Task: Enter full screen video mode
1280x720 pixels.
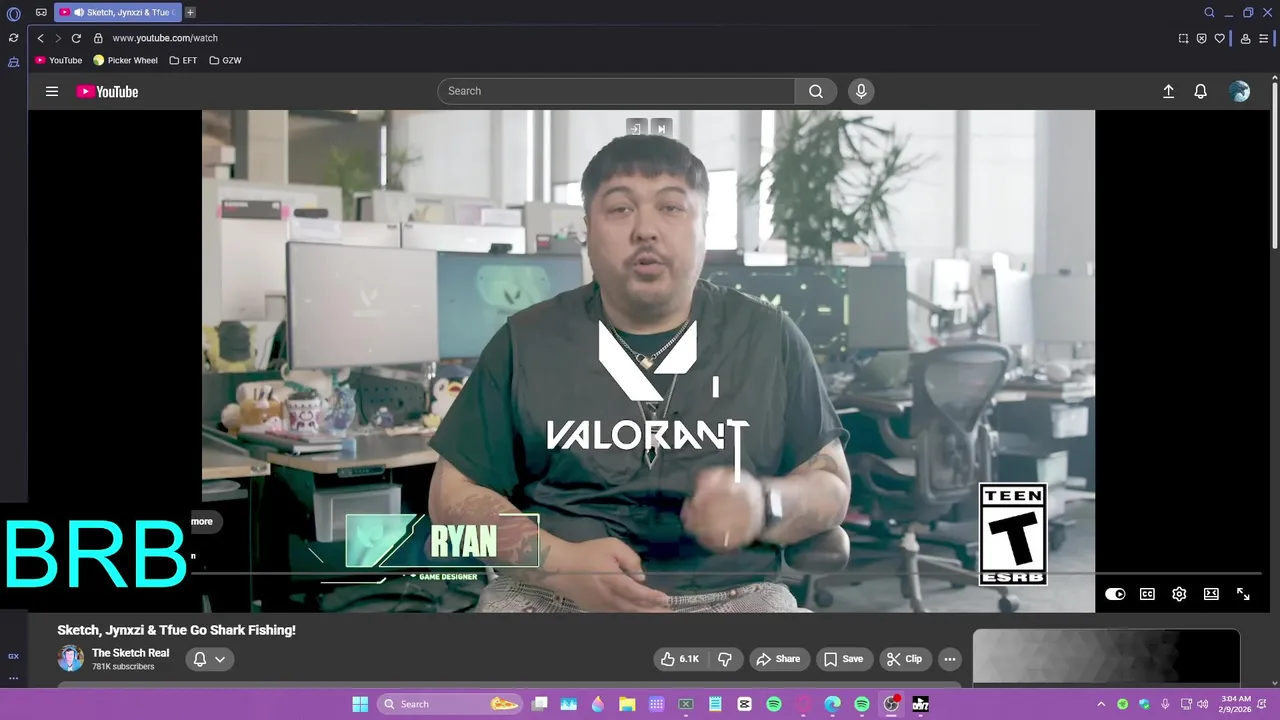Action: (x=1243, y=594)
